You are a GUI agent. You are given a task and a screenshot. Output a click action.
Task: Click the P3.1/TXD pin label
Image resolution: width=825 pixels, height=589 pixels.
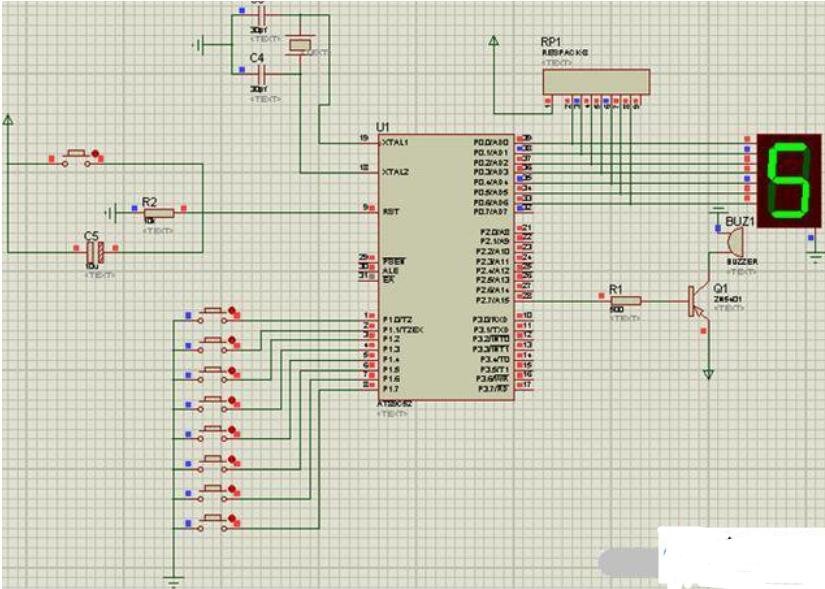coord(491,330)
